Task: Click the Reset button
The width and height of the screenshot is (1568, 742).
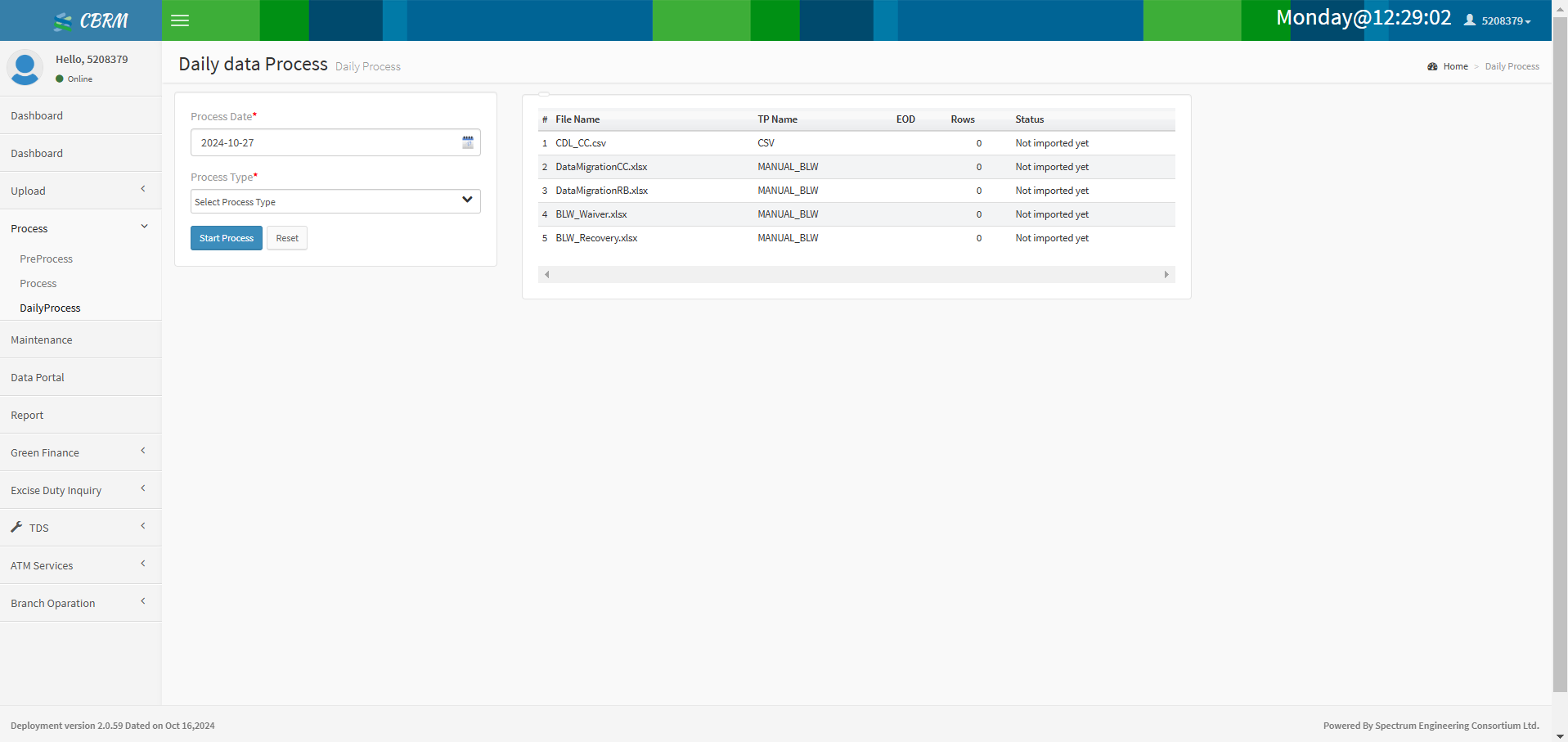Action: pyautogui.click(x=287, y=238)
